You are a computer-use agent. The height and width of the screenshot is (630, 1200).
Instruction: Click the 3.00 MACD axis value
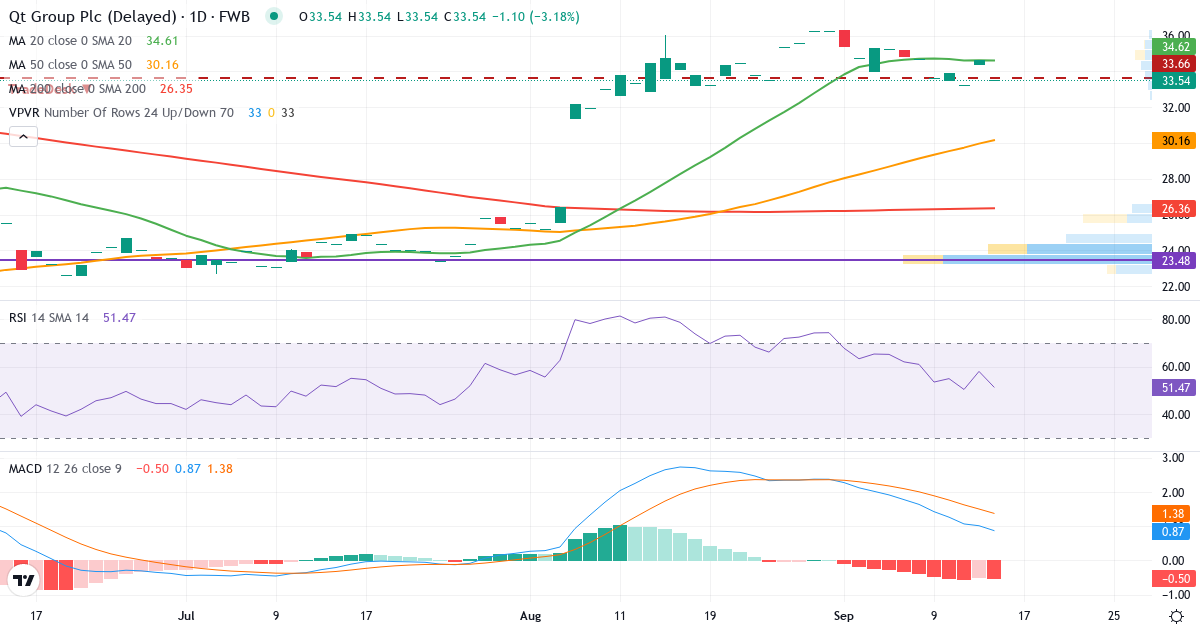coord(1172,457)
